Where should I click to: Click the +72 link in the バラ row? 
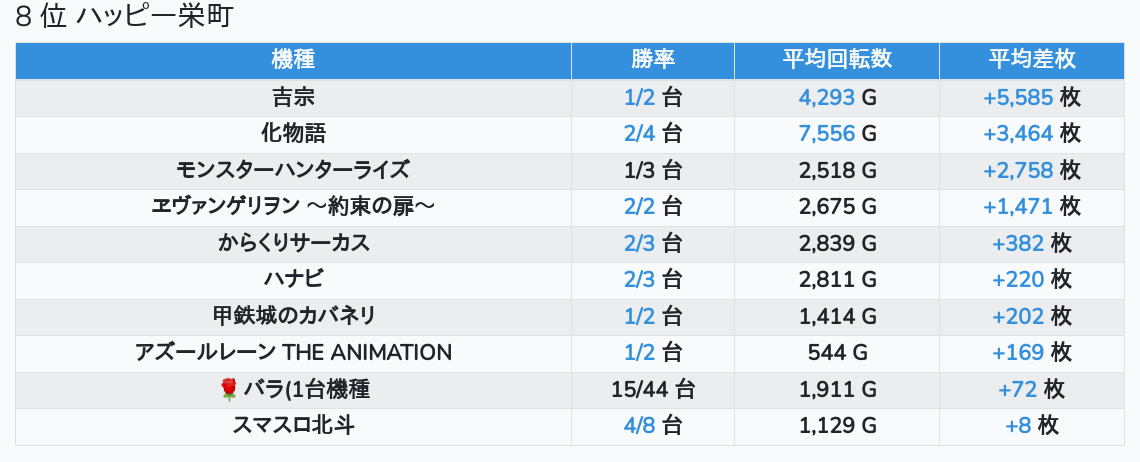tap(1018, 389)
